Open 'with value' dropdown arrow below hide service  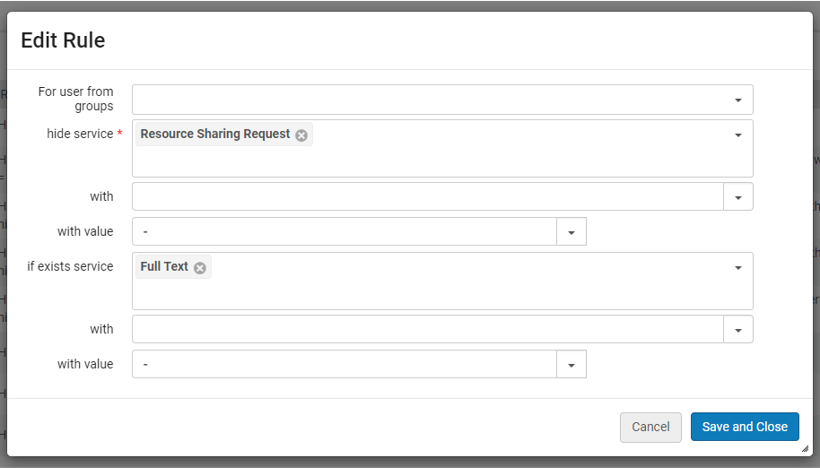(x=571, y=232)
